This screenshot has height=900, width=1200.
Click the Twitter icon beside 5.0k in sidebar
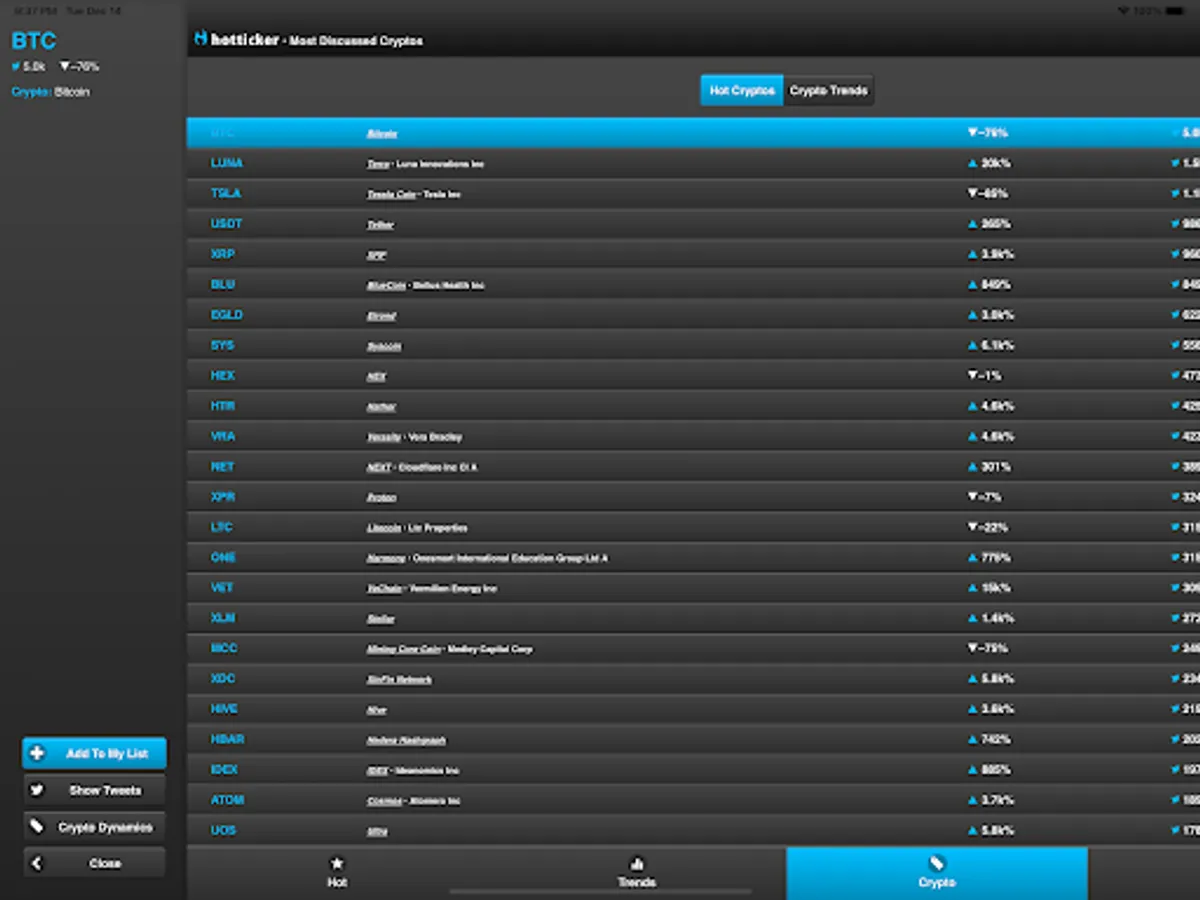[x=16, y=67]
